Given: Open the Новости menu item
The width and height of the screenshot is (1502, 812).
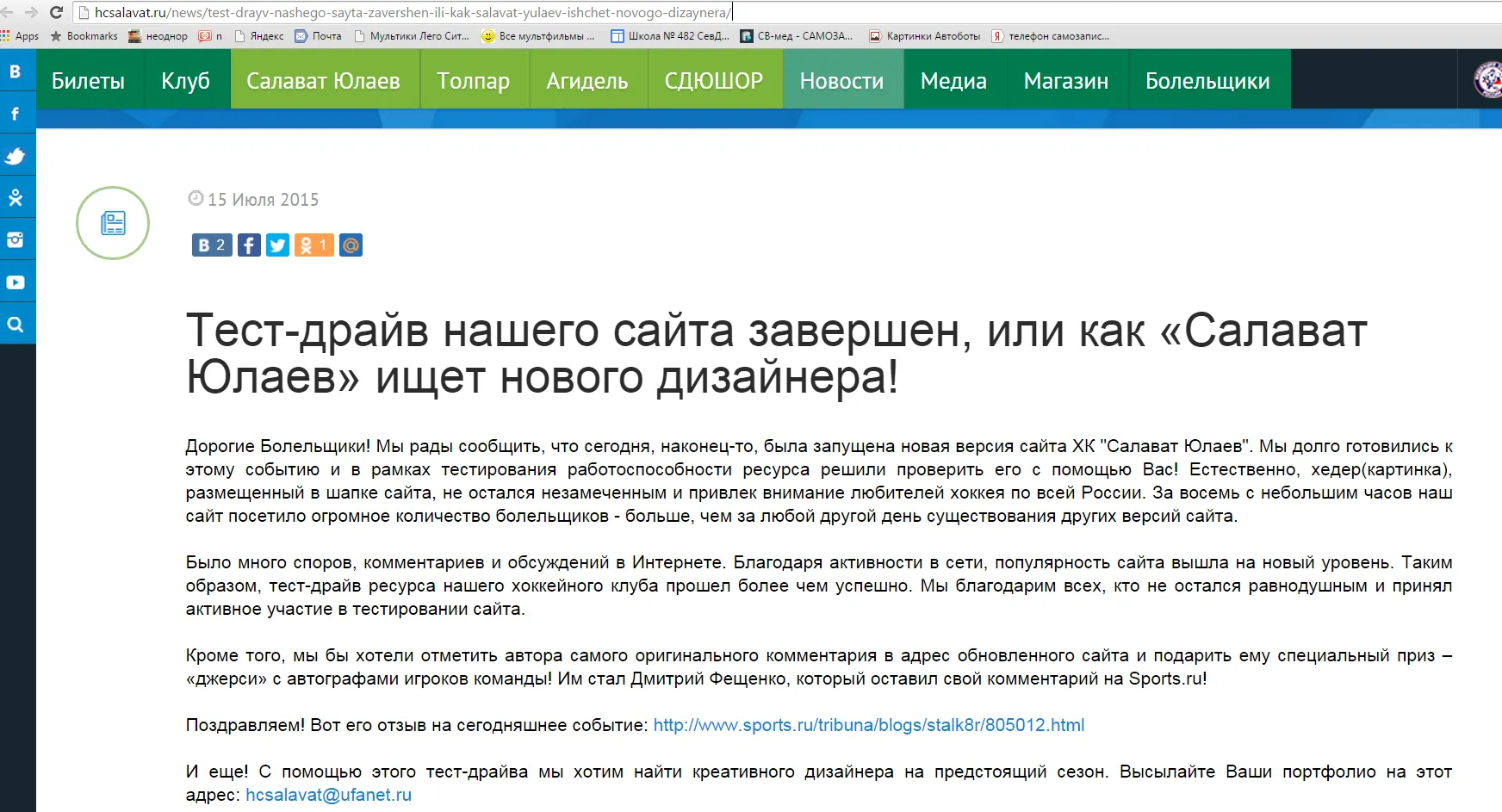Looking at the screenshot, I should pyautogui.click(x=842, y=80).
